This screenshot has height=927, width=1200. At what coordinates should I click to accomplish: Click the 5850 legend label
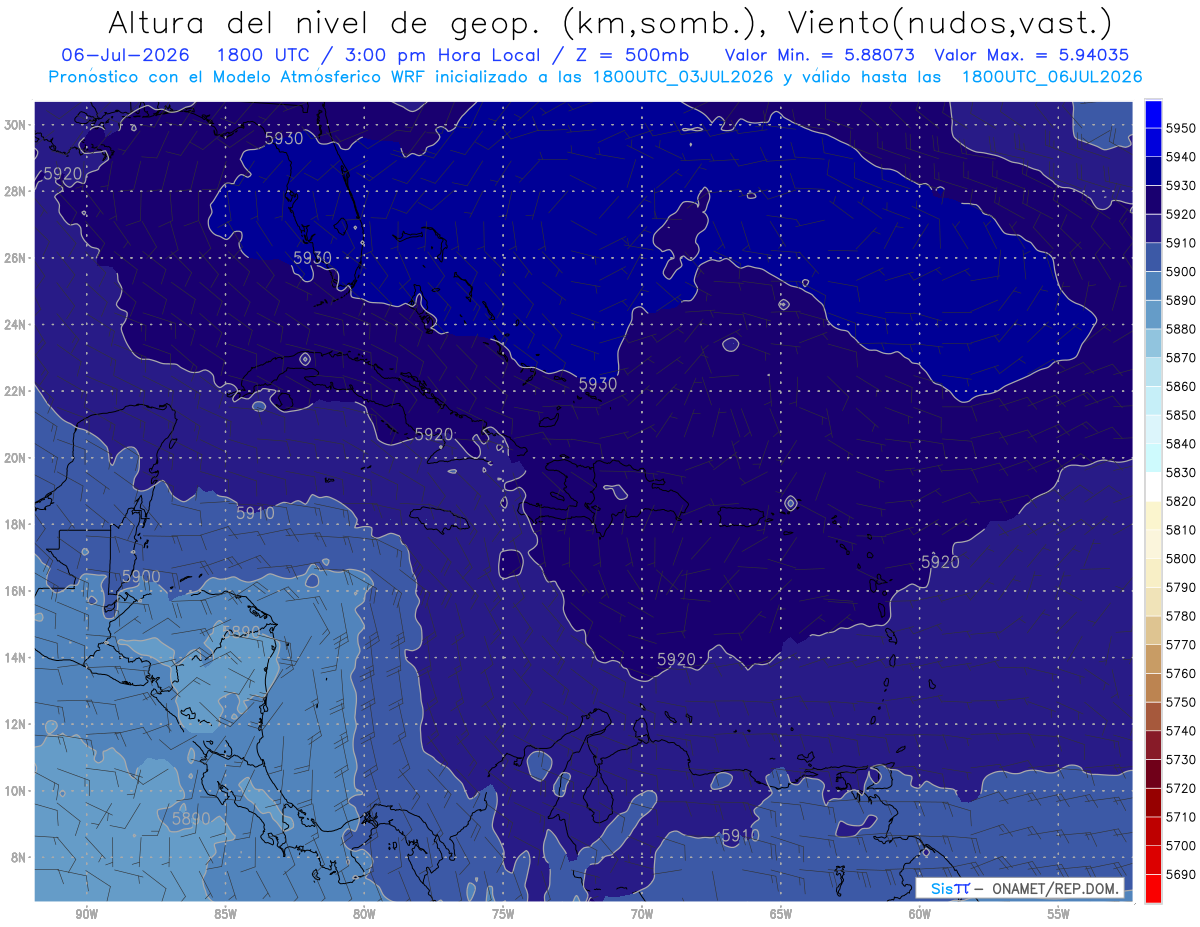pyautogui.click(x=1181, y=415)
